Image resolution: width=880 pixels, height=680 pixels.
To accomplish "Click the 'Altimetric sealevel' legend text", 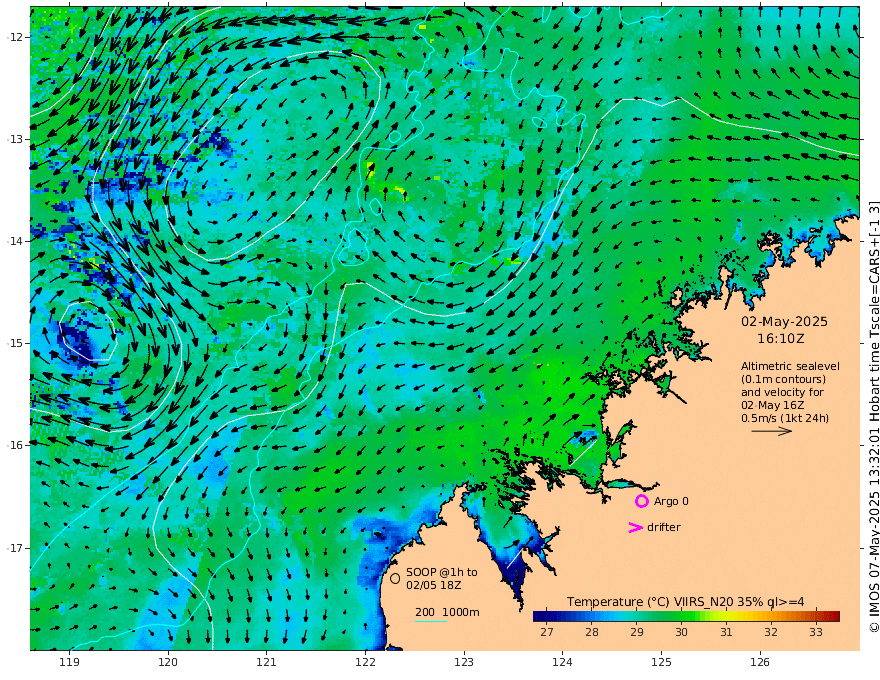I will pyautogui.click(x=790, y=366).
